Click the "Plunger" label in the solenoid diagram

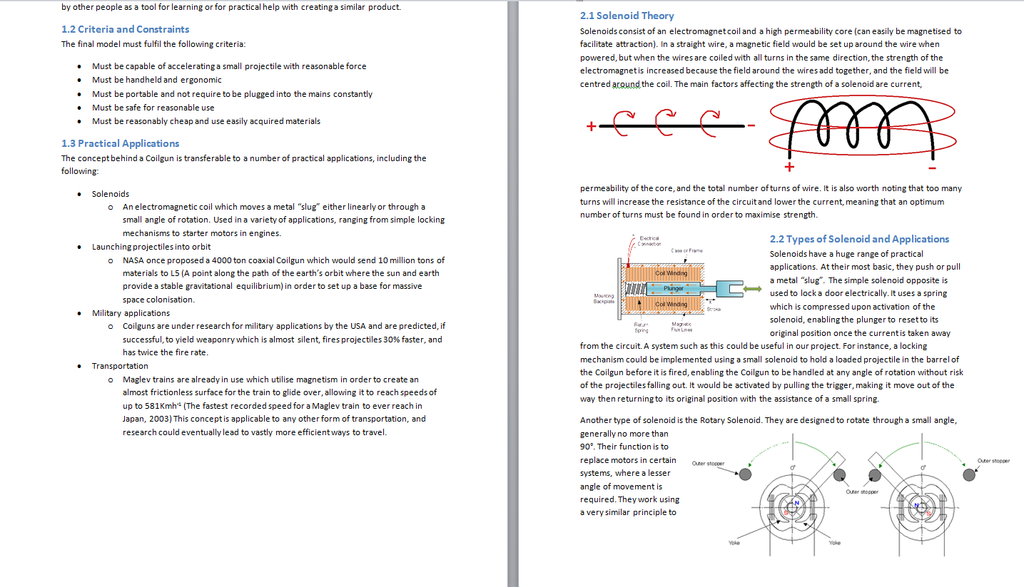[673, 288]
